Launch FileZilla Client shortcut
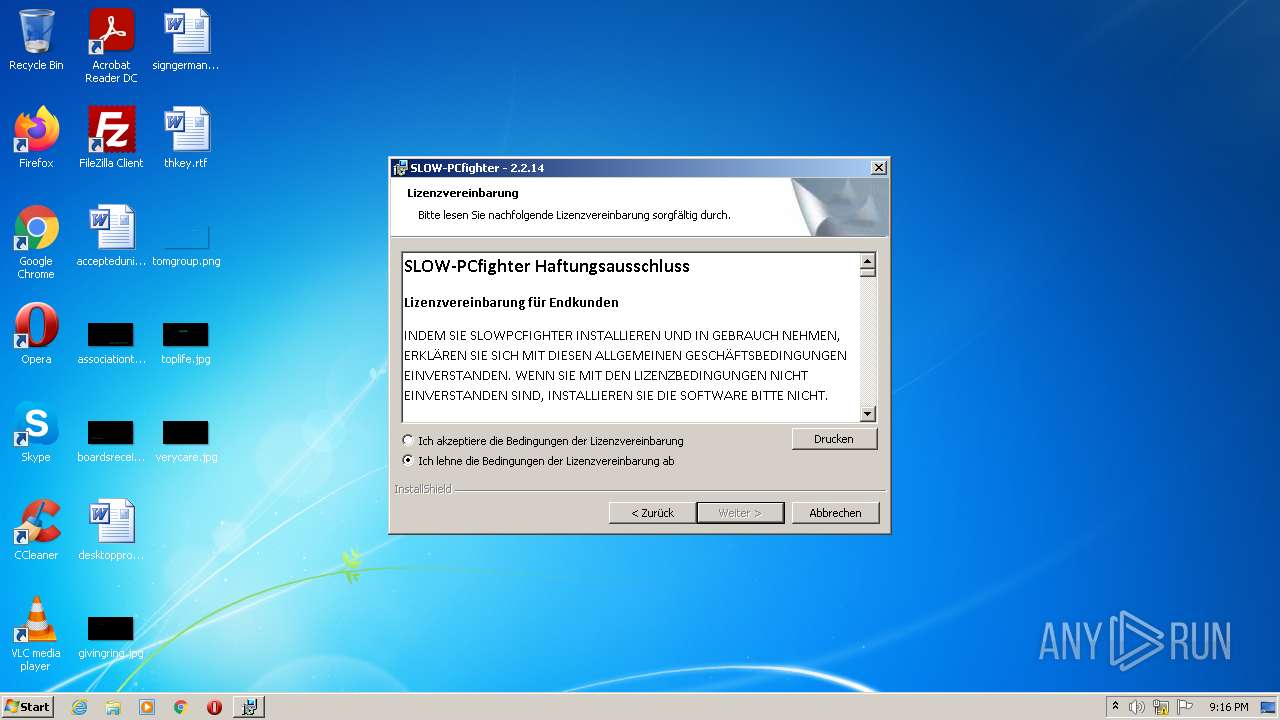Image resolution: width=1280 pixels, height=720 pixels. pyautogui.click(x=111, y=138)
